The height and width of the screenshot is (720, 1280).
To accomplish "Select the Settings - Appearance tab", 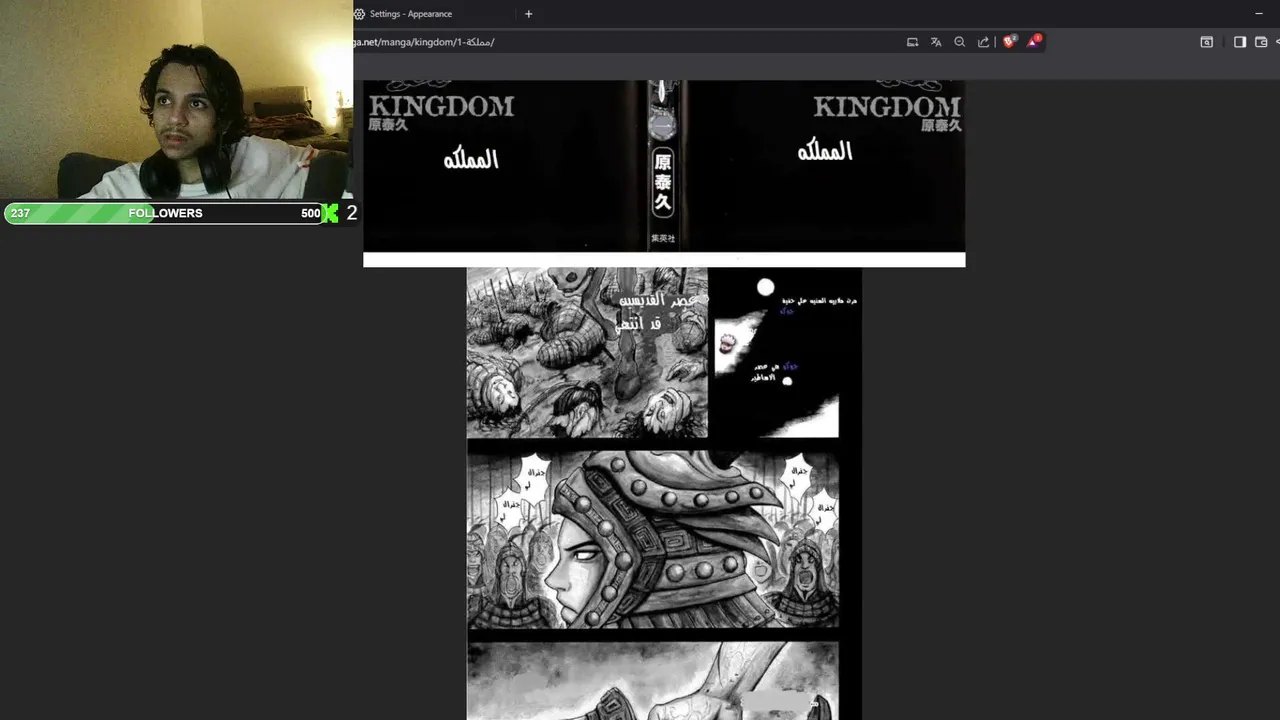I will coord(436,14).
